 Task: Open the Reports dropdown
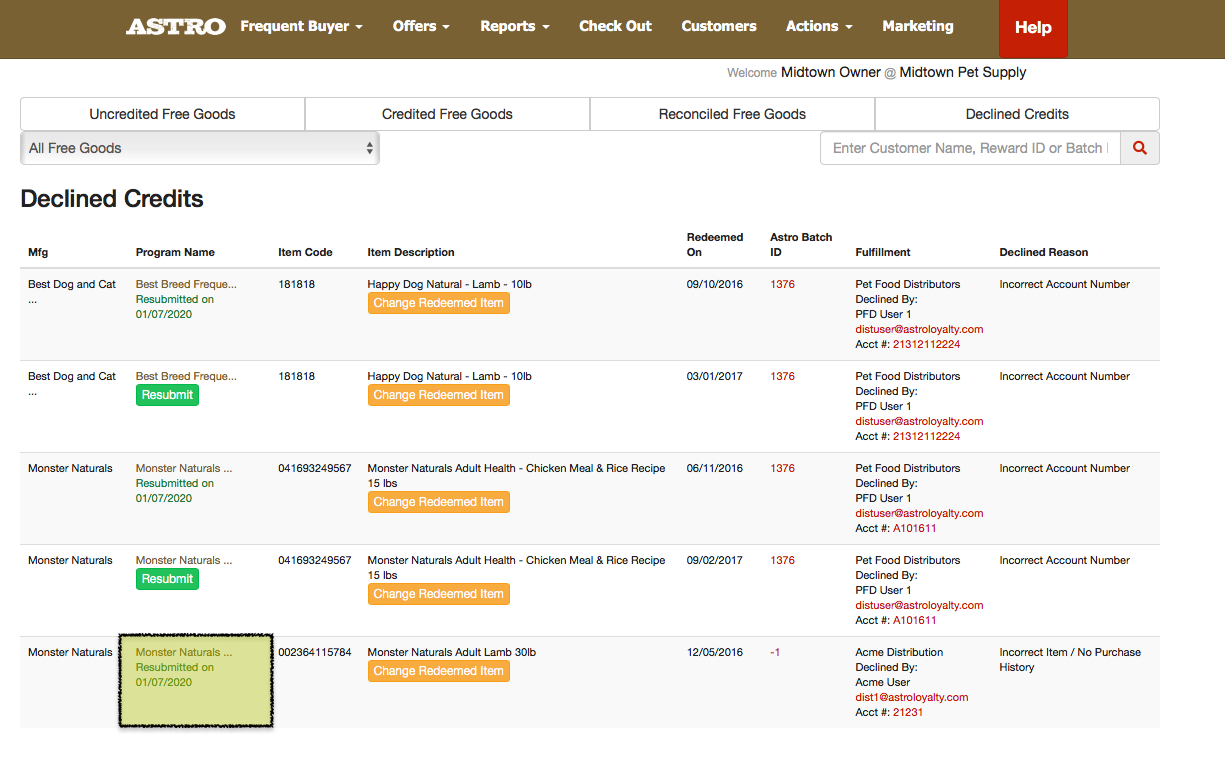coord(515,27)
